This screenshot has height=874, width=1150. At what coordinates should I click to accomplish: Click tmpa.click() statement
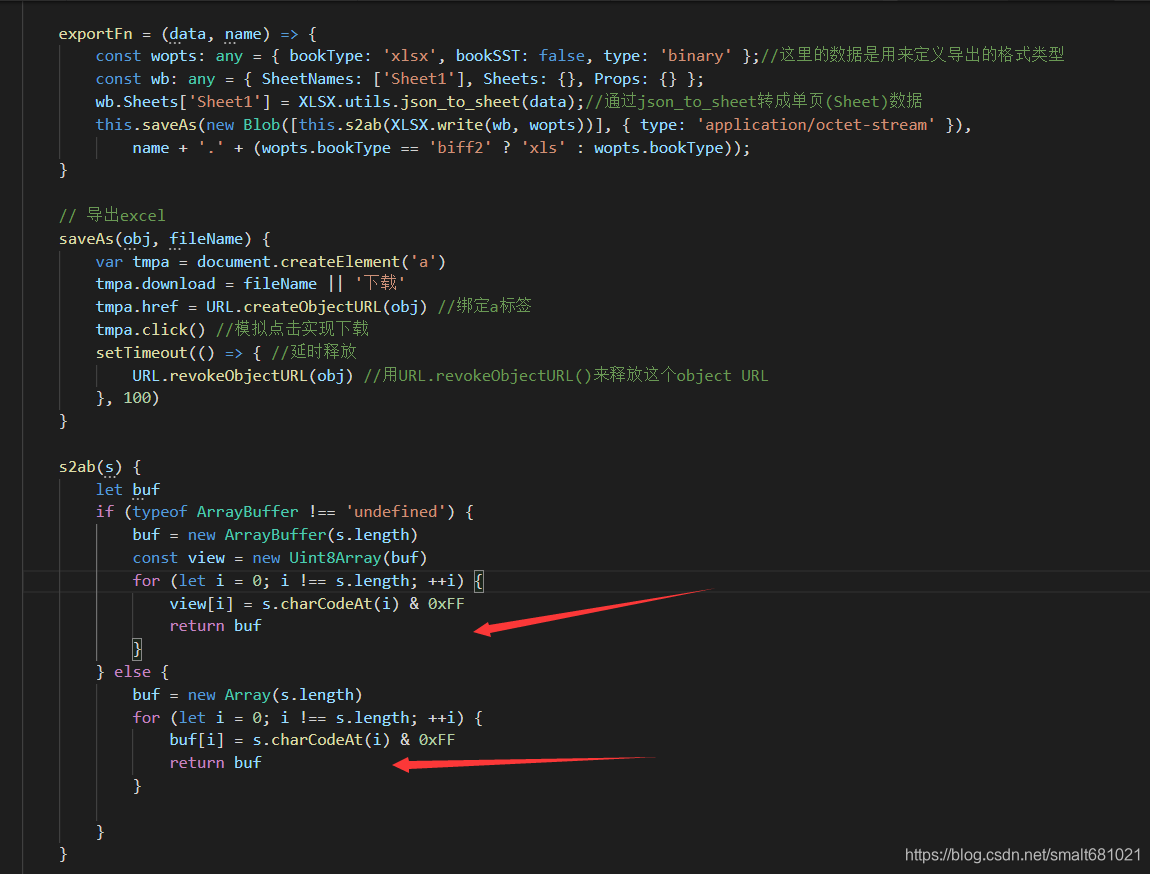pos(150,330)
